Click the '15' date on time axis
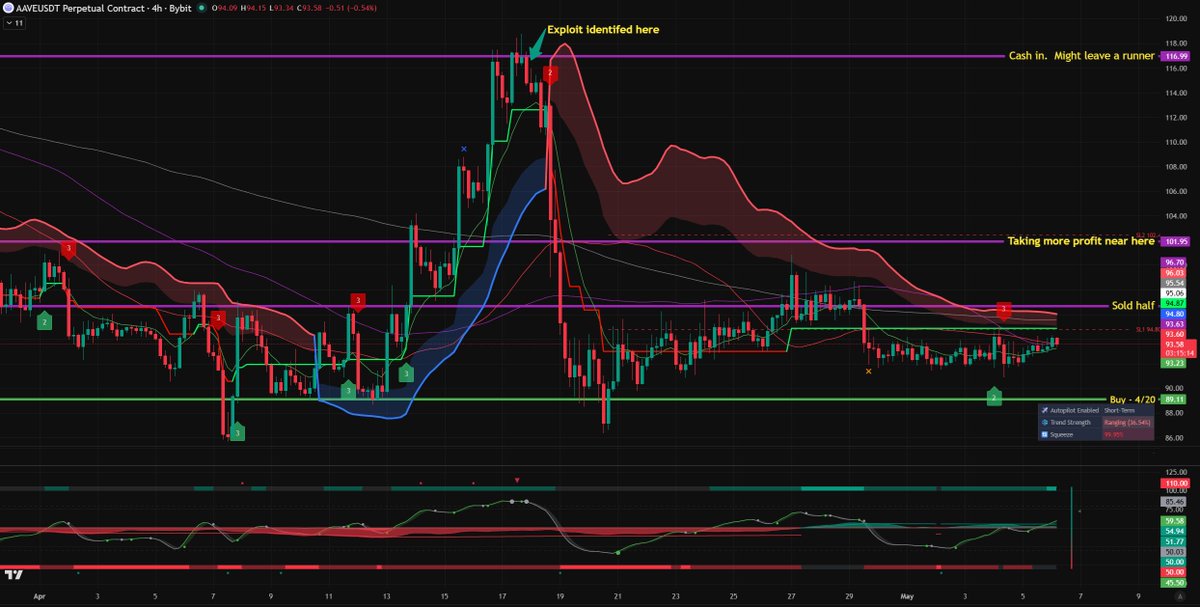The image size is (1200, 607). [444, 594]
